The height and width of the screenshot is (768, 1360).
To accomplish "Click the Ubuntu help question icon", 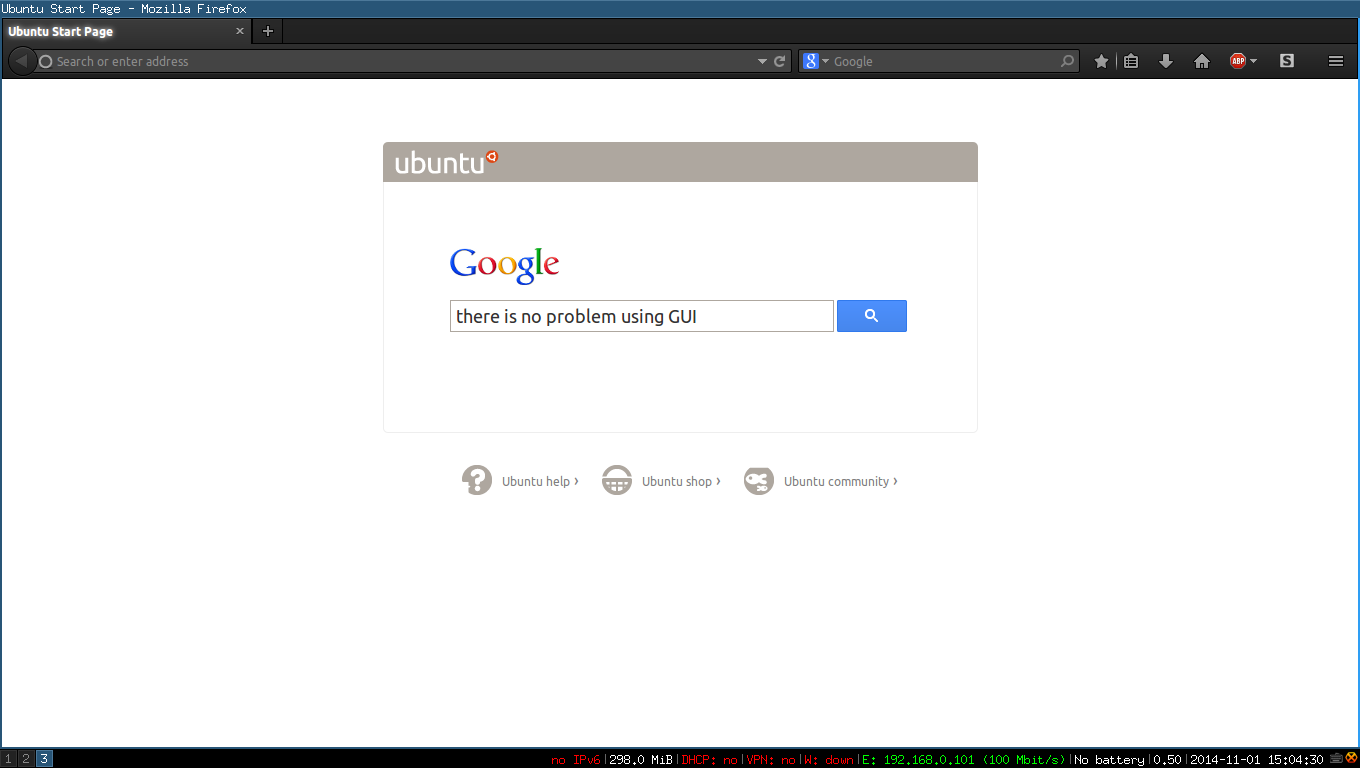I will point(477,481).
